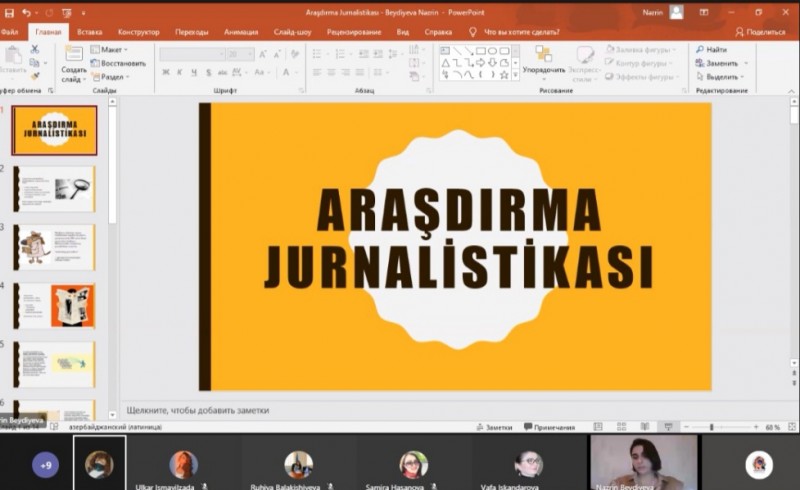
Task: Open the font name combo box
Action: 192,54
